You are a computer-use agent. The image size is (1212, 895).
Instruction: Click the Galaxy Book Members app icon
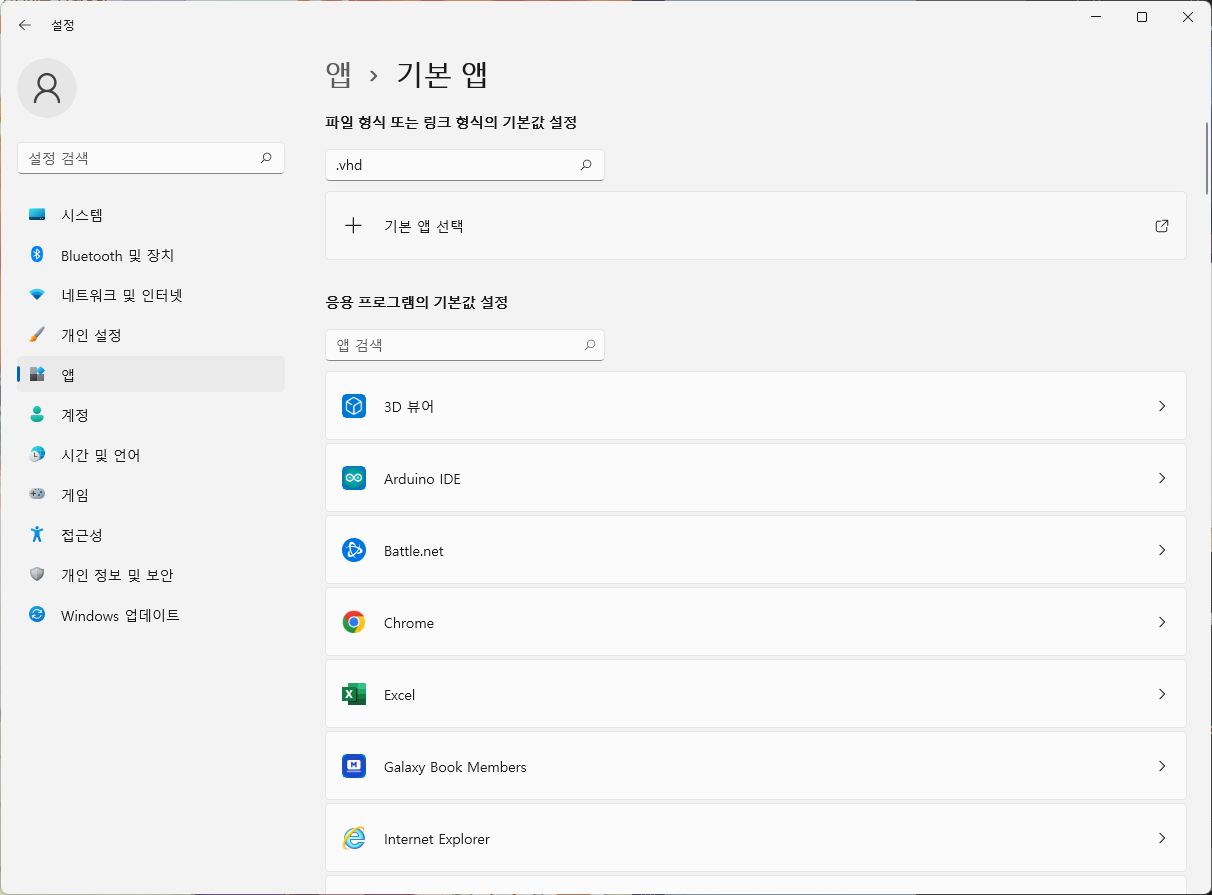coord(354,766)
